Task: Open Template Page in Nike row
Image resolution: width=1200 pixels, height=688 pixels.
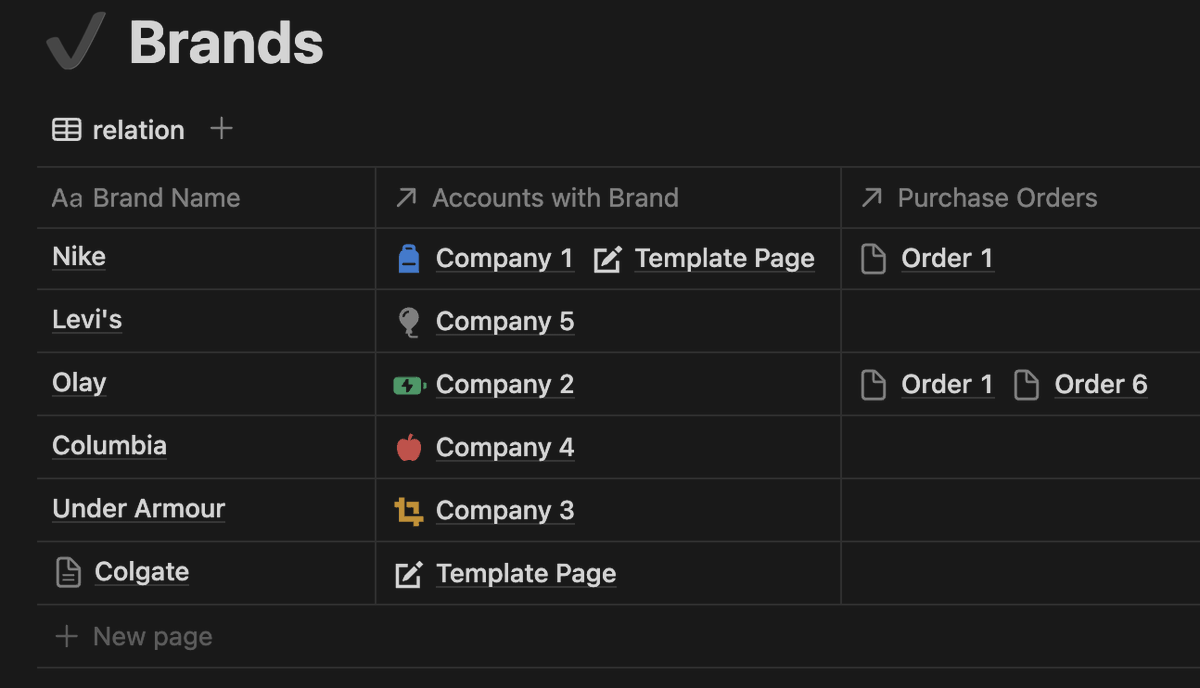Action: click(x=725, y=259)
